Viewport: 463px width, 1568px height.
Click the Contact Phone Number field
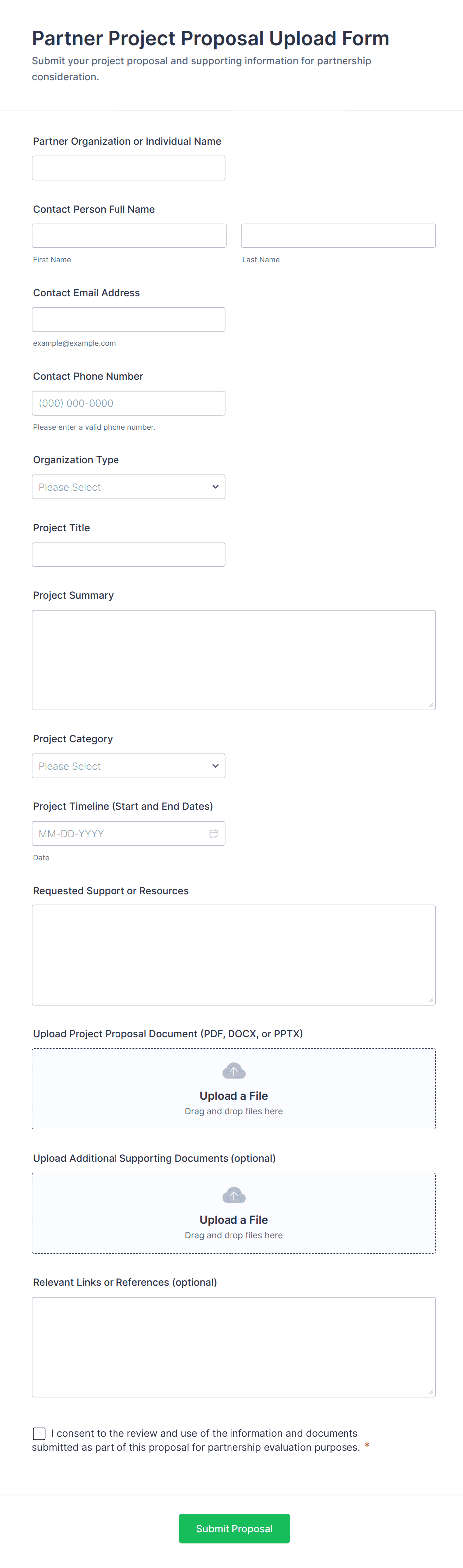tap(128, 402)
